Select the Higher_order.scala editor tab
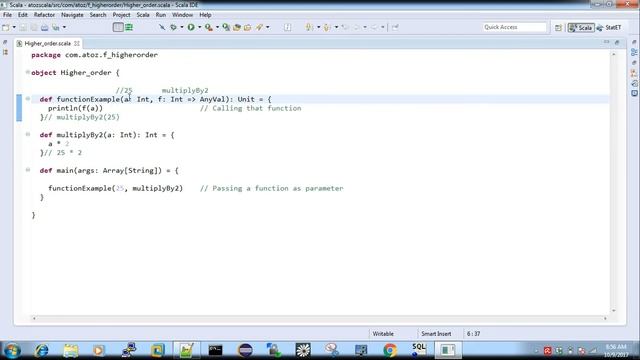Image resolution: width=640 pixels, height=360 pixels. (47, 43)
